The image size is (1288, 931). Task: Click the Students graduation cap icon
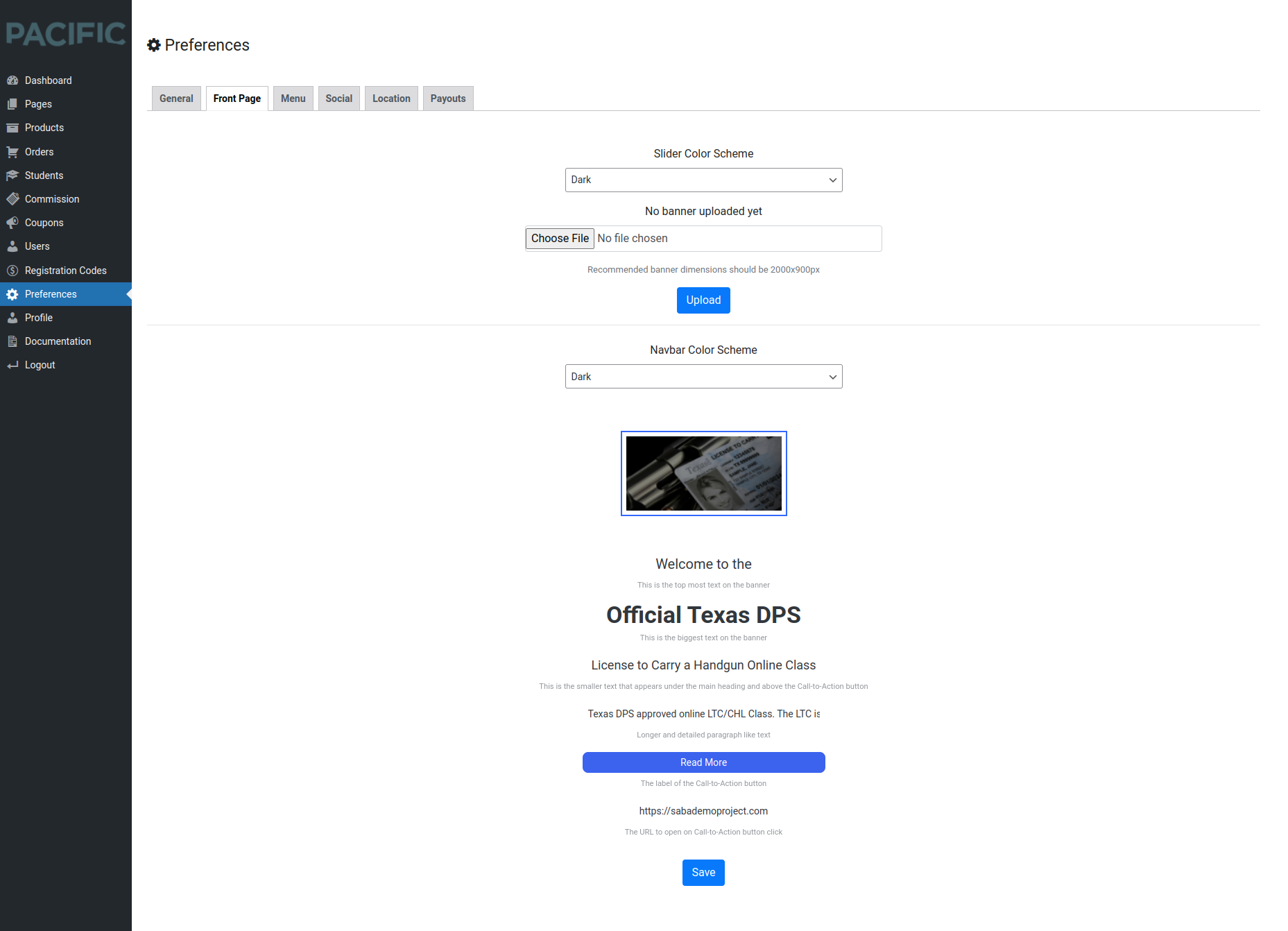tap(12, 176)
